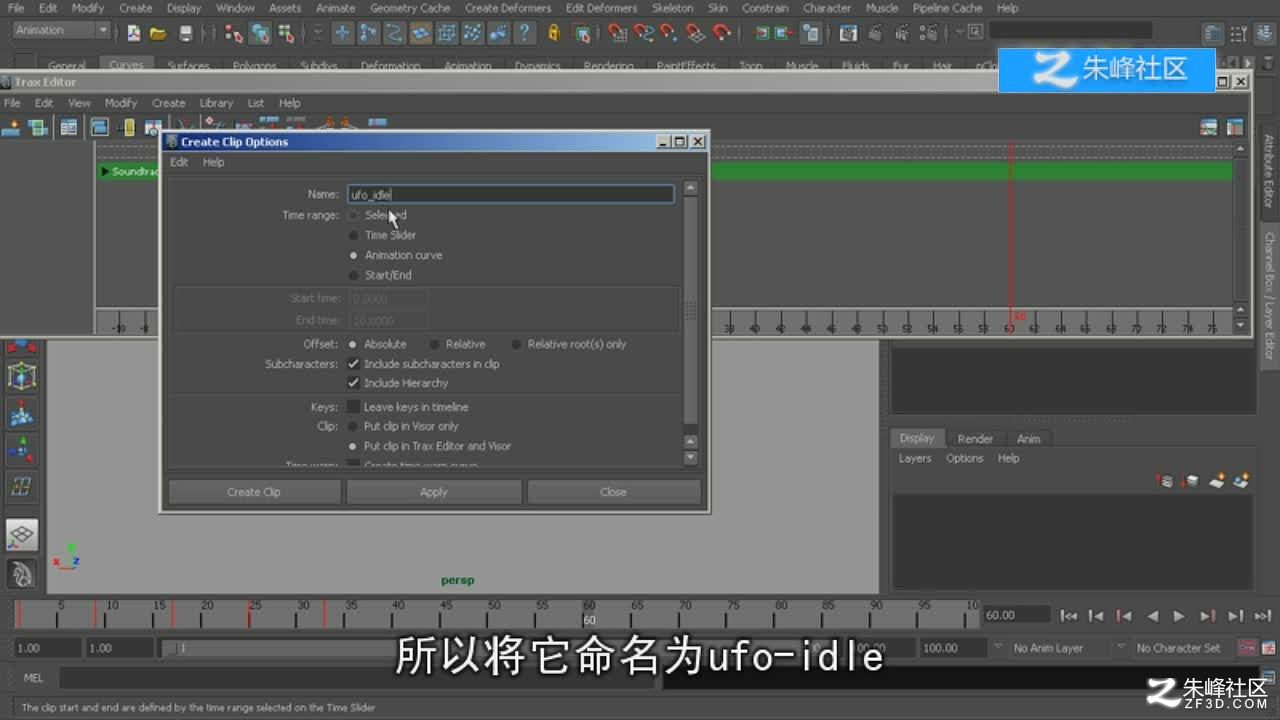1280x720 pixels.
Task: Click the second icon in Trax Editor toolbar
Action: [x=38, y=127]
